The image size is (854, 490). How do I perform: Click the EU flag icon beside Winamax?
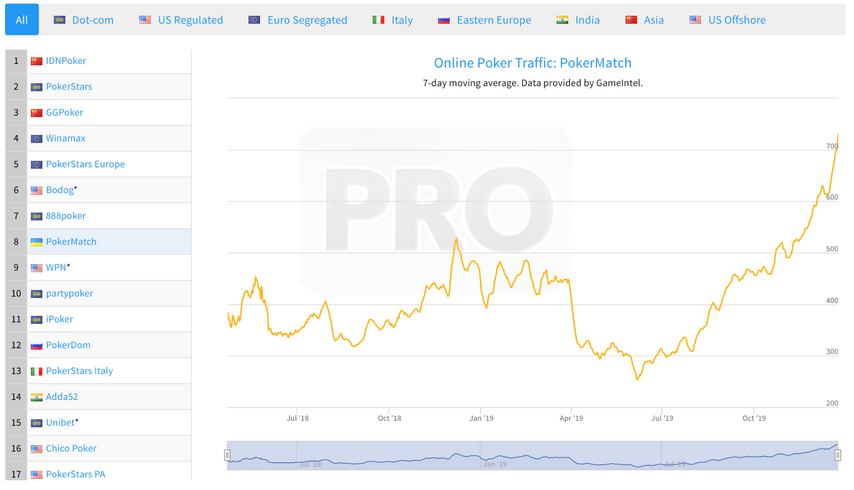[36, 138]
